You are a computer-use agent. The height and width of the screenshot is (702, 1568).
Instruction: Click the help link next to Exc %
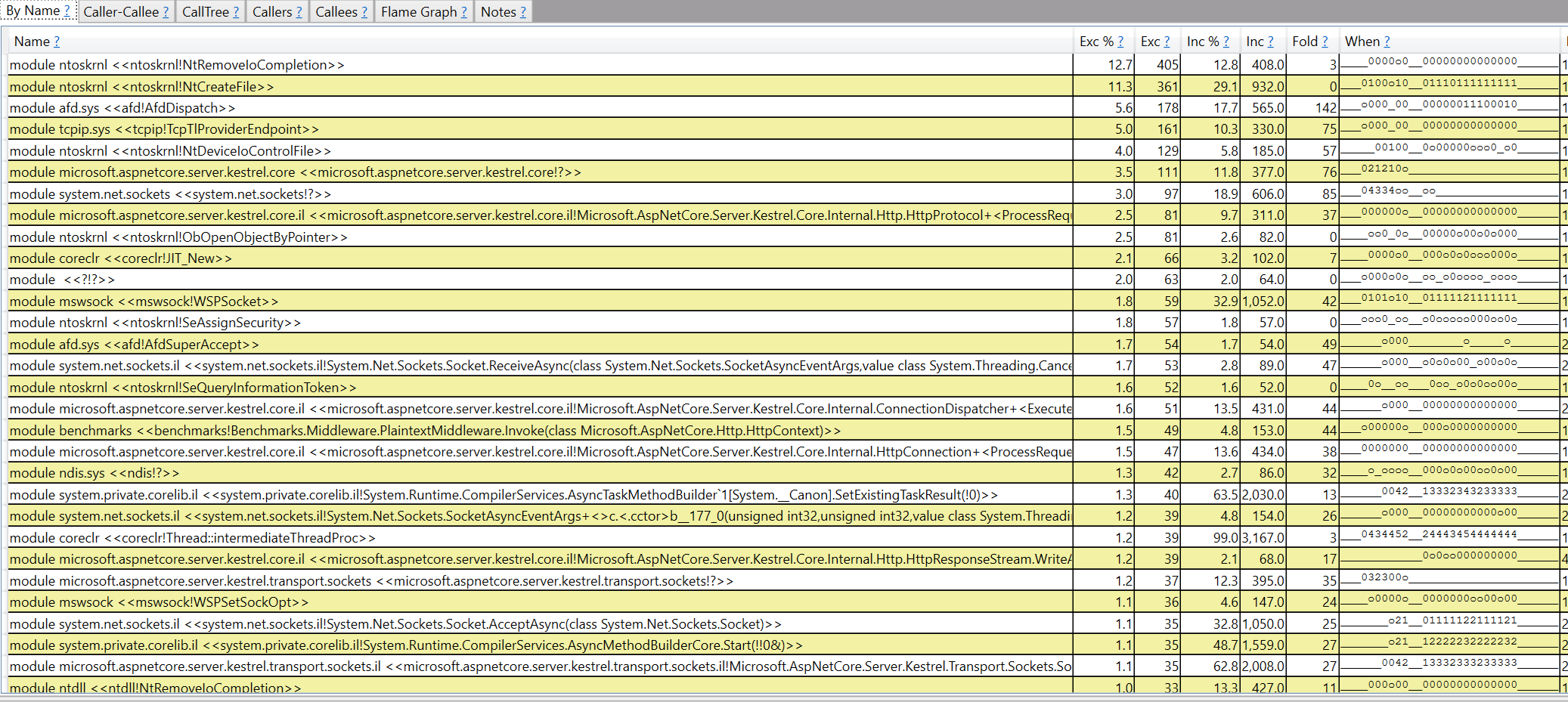point(1121,42)
